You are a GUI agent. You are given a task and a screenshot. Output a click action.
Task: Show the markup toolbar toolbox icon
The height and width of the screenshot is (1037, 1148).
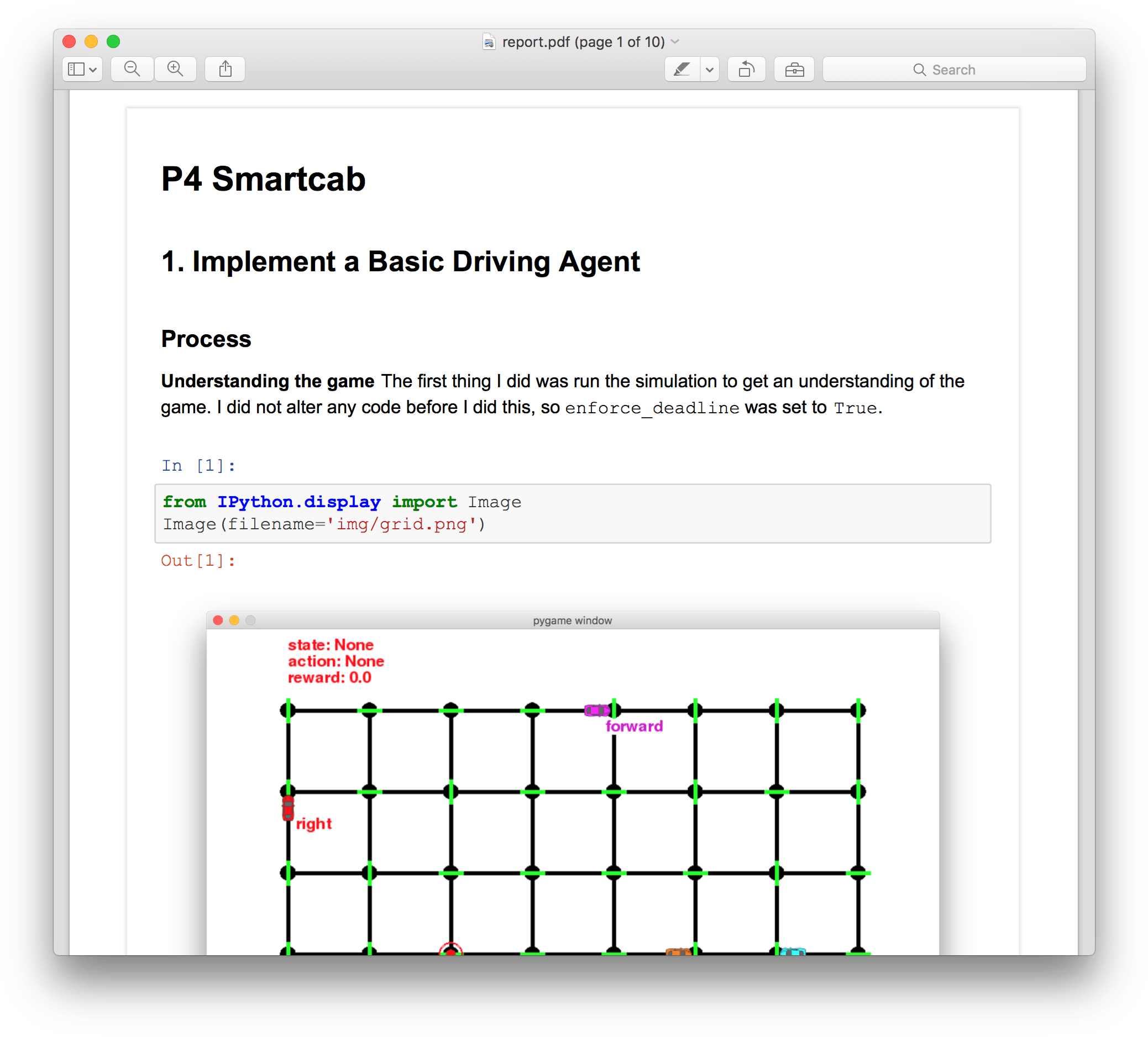(794, 70)
